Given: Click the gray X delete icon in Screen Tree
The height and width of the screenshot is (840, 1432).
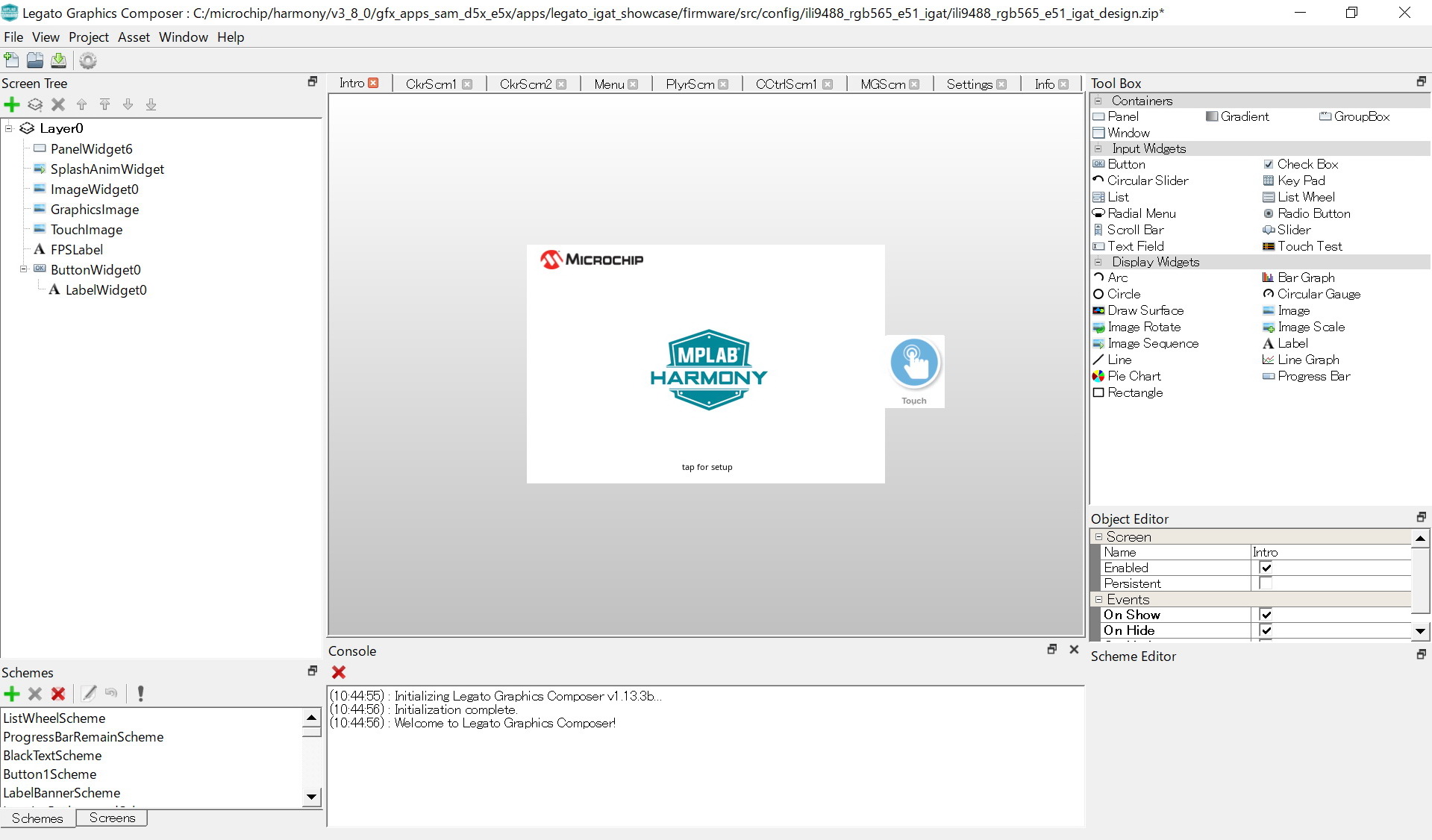Looking at the screenshot, I should pos(58,104).
